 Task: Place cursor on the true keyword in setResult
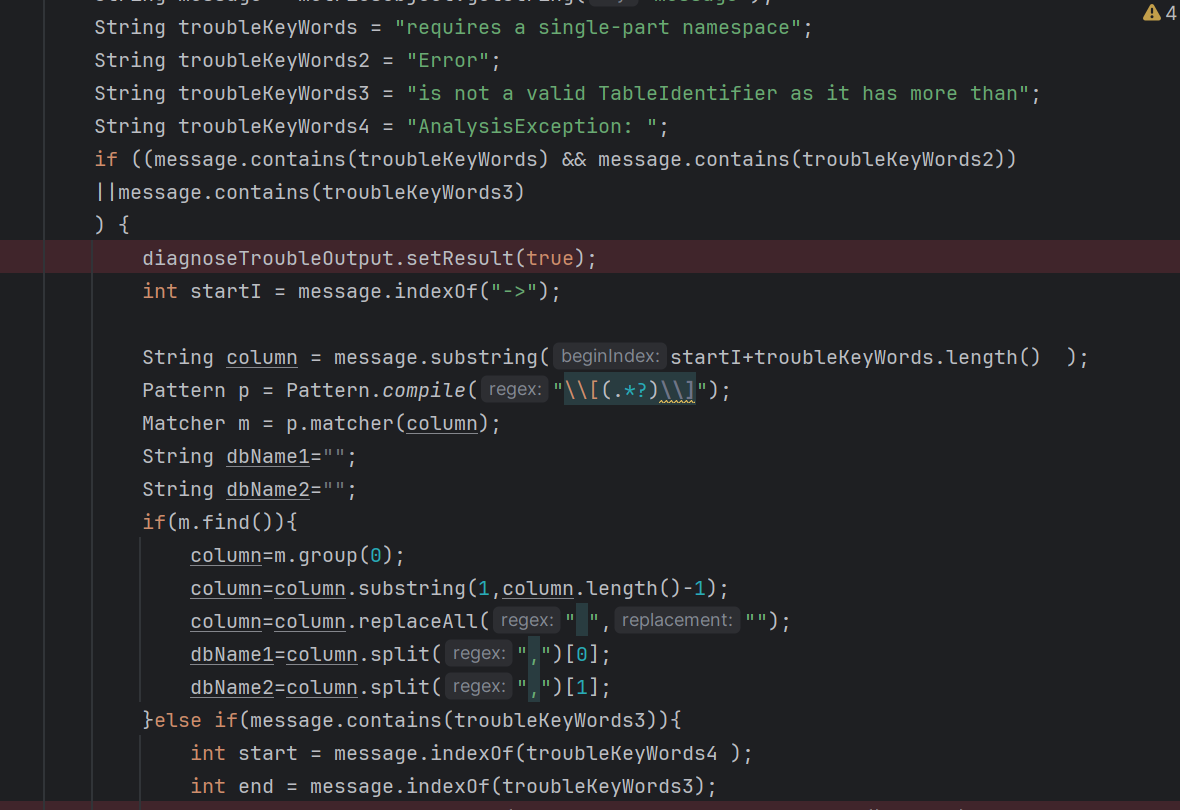point(550,258)
